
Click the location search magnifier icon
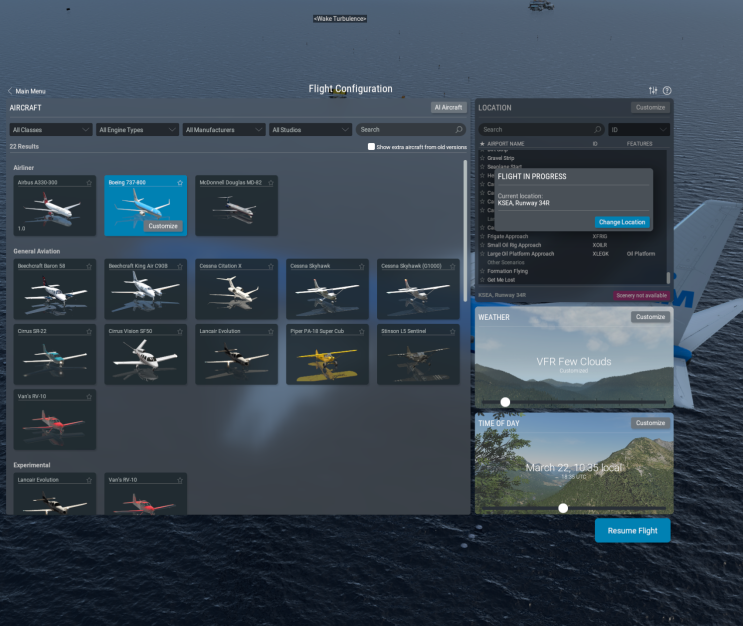[x=598, y=129]
